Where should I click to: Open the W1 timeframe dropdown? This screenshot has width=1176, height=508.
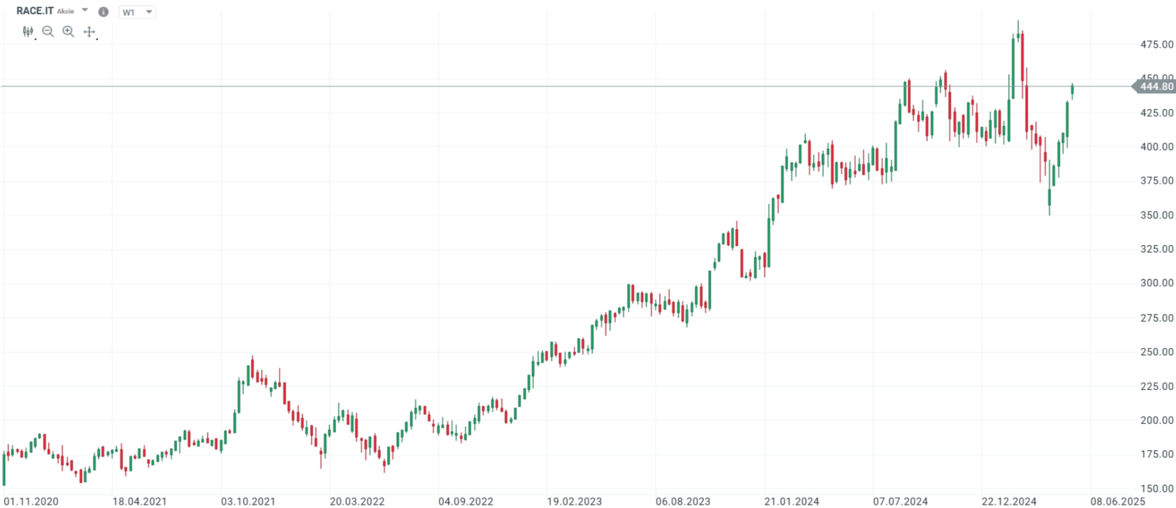tap(137, 12)
